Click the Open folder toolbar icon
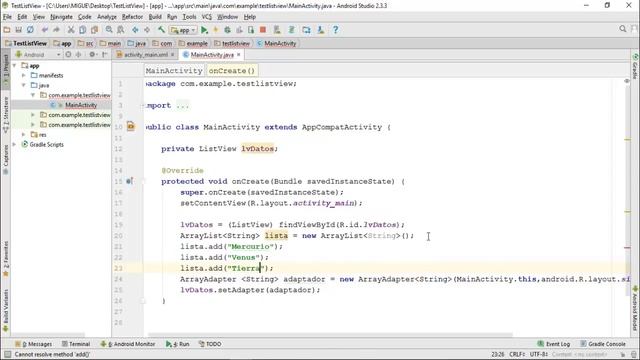This screenshot has height=360, width=640. [7, 30]
